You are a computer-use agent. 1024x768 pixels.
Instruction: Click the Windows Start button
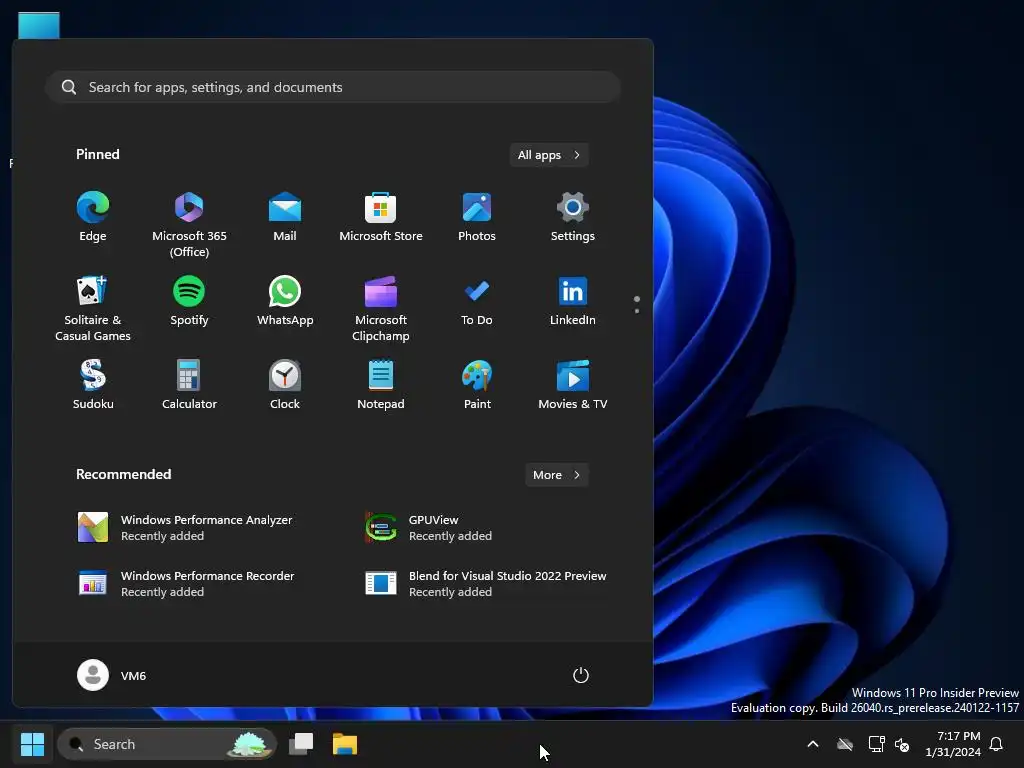[32, 744]
